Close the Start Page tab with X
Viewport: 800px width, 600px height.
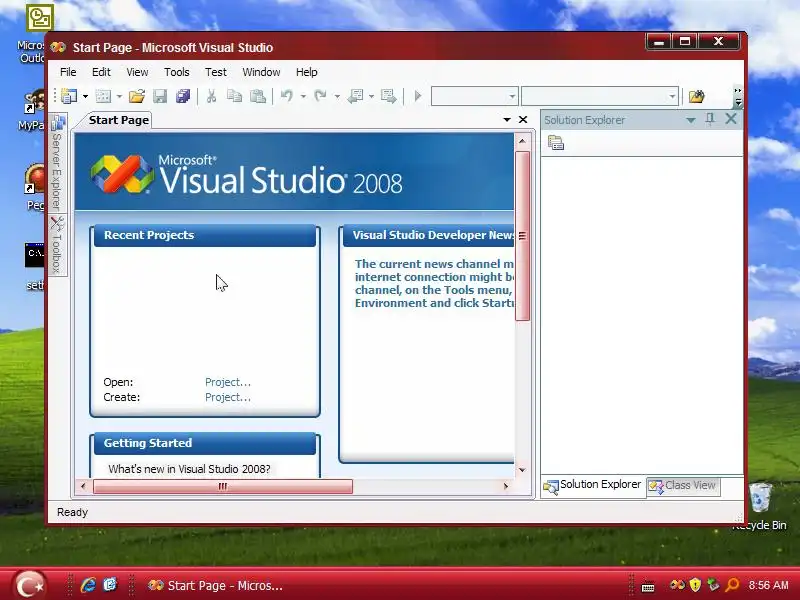coord(523,119)
